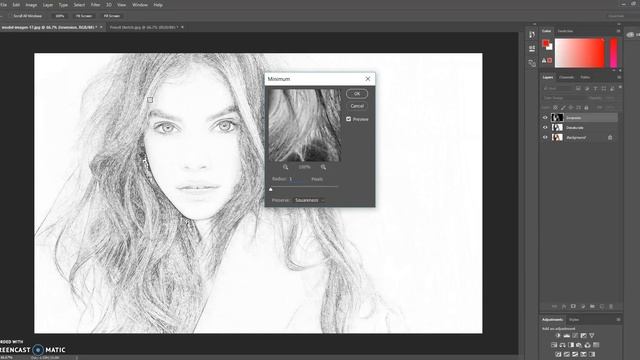Zoom out the Minimum dialog preview
The height and width of the screenshot is (360, 640).
point(285,167)
